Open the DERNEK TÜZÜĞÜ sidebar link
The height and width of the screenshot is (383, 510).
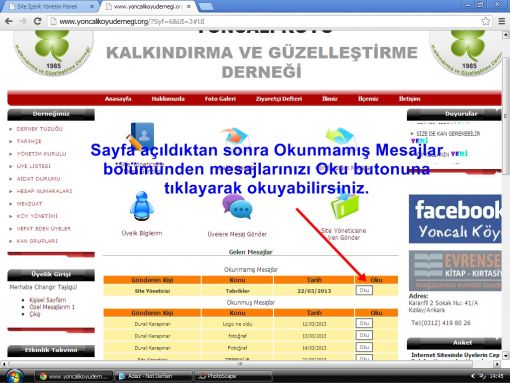[x=40, y=129]
